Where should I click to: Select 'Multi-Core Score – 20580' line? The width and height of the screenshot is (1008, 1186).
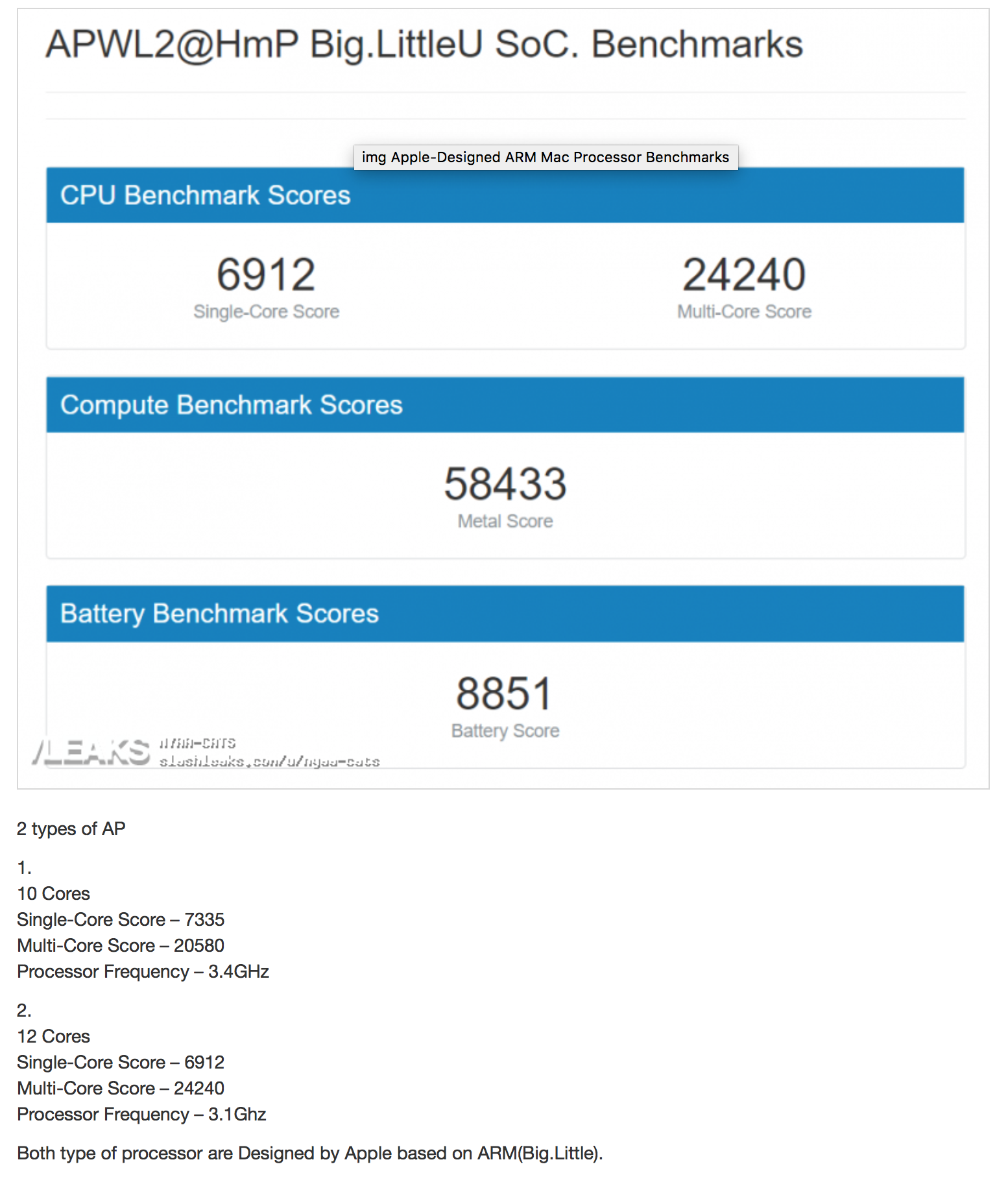121,946
